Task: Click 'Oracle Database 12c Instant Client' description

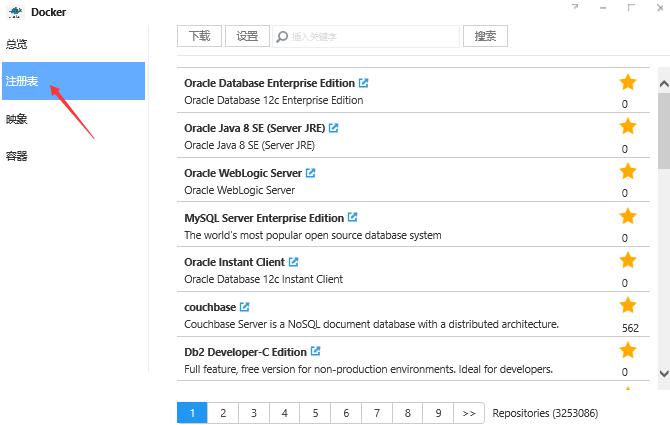Action: click(263, 279)
